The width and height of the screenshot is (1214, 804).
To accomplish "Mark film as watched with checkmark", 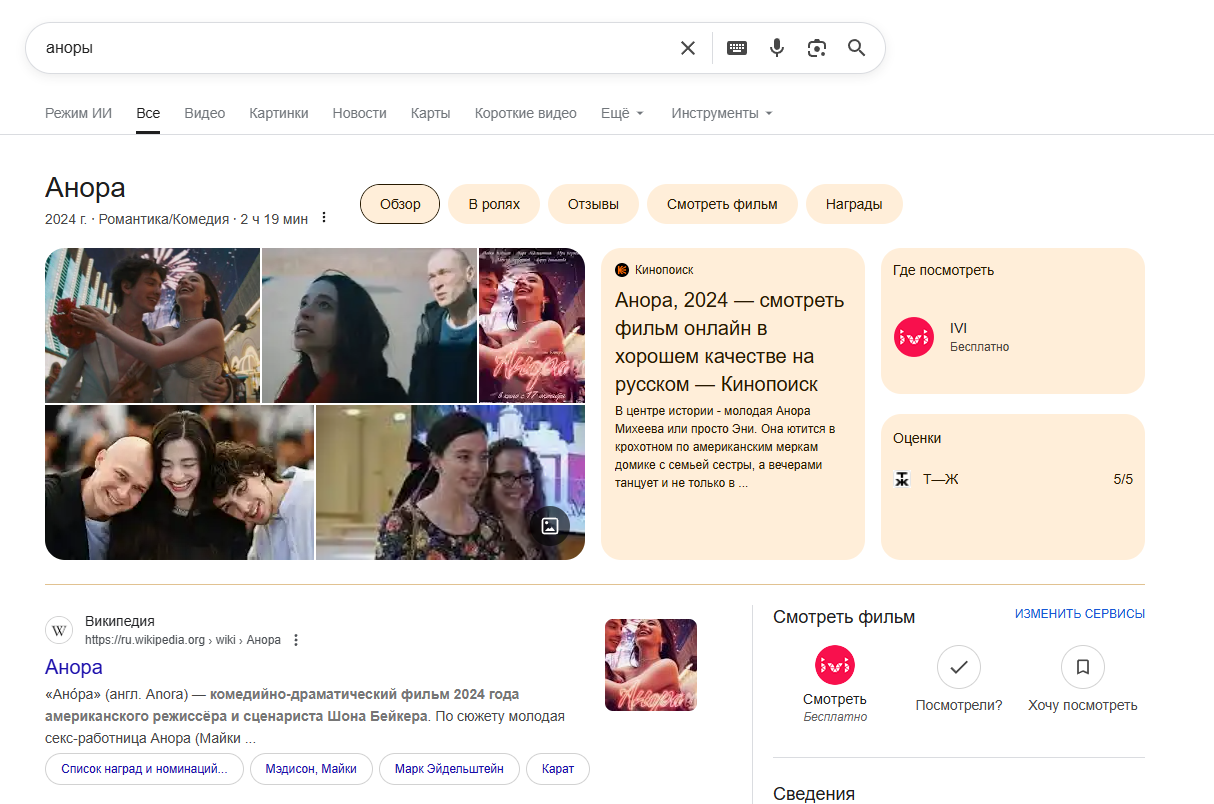I will click(959, 667).
